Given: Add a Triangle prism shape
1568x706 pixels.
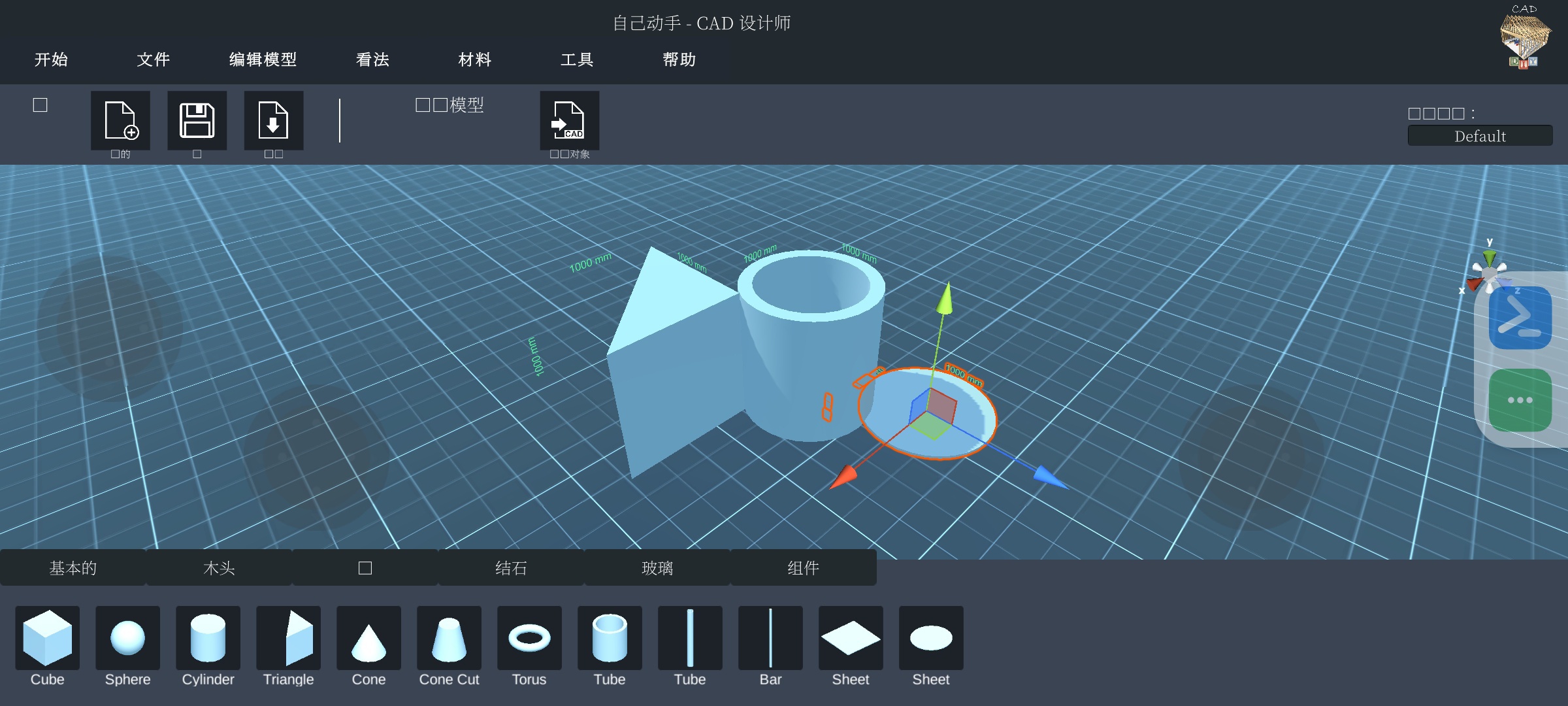Looking at the screenshot, I should pos(288,638).
